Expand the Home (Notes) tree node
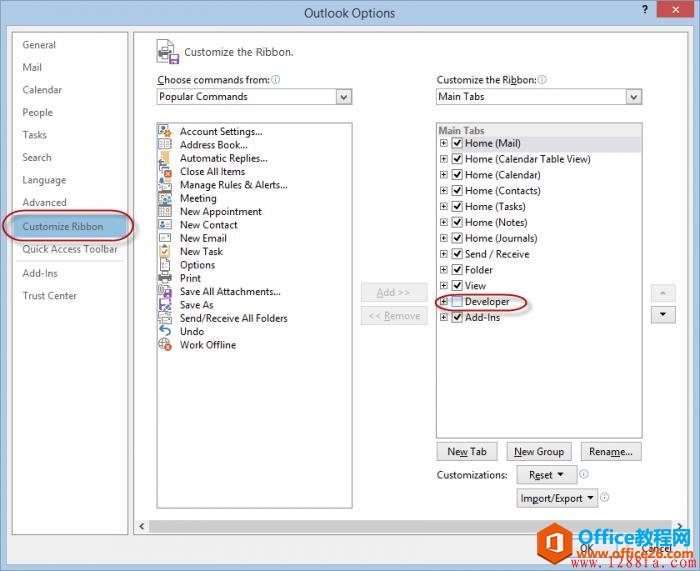 444,222
